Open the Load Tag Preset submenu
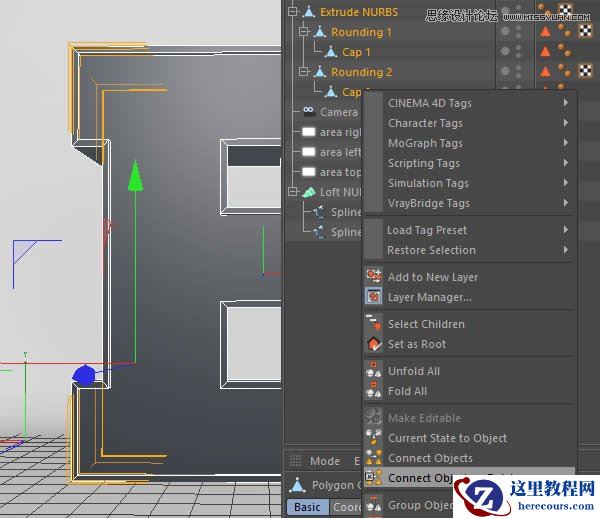 [x=469, y=230]
